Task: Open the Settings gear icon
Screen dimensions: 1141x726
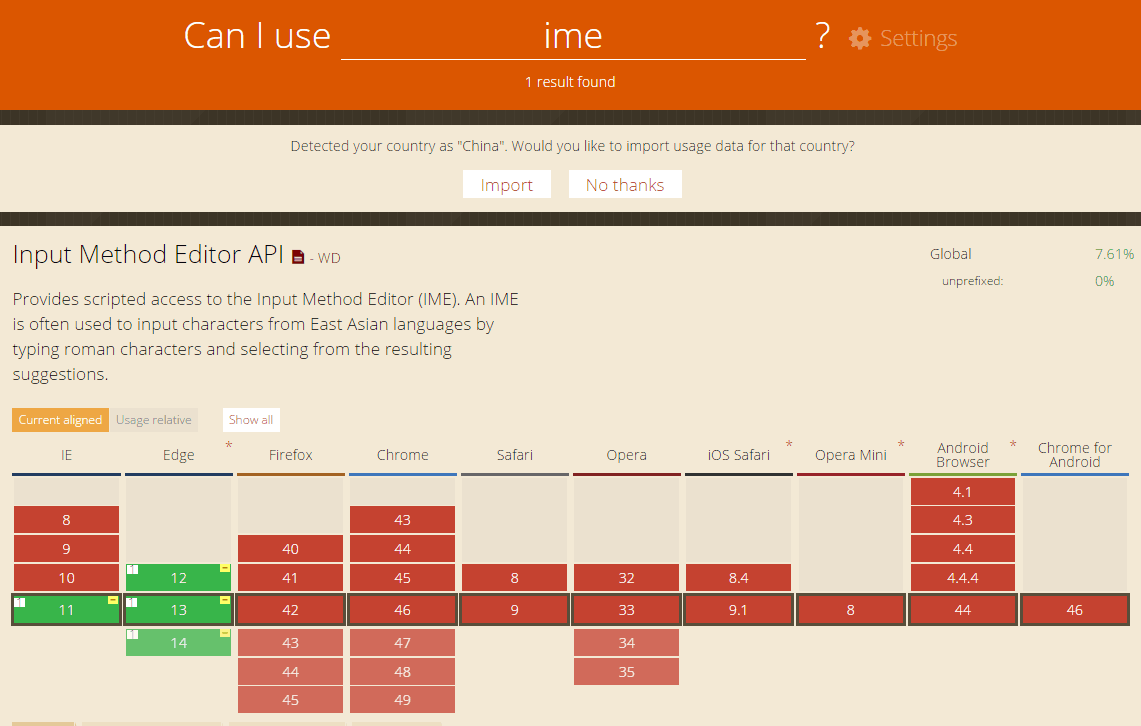Action: coord(859,39)
